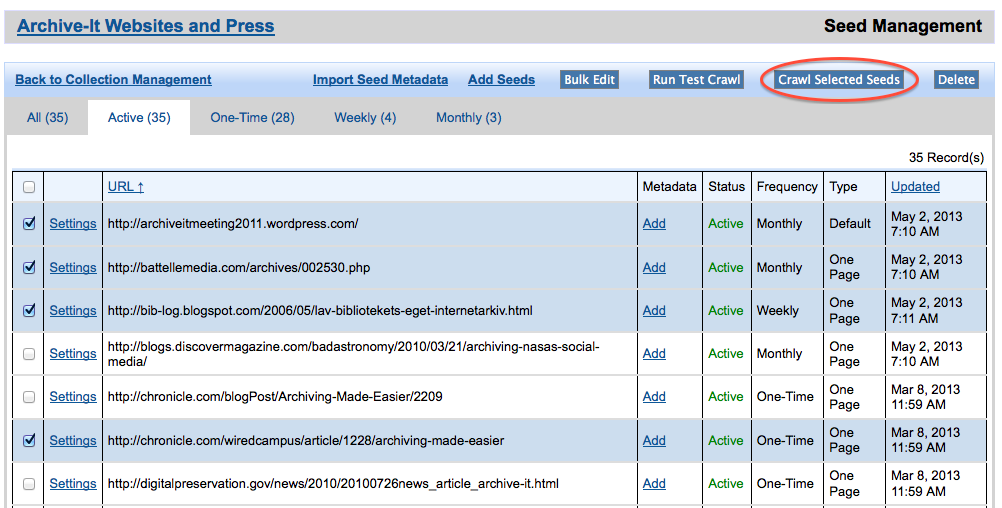Uncheck the archiveitmeeting2011.wordpress.com seed checkbox
1002x508 pixels.
point(29,224)
